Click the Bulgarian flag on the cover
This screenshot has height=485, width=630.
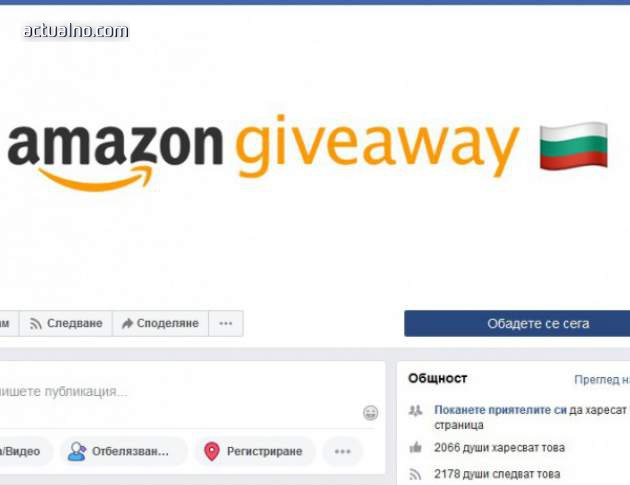[x=573, y=146]
